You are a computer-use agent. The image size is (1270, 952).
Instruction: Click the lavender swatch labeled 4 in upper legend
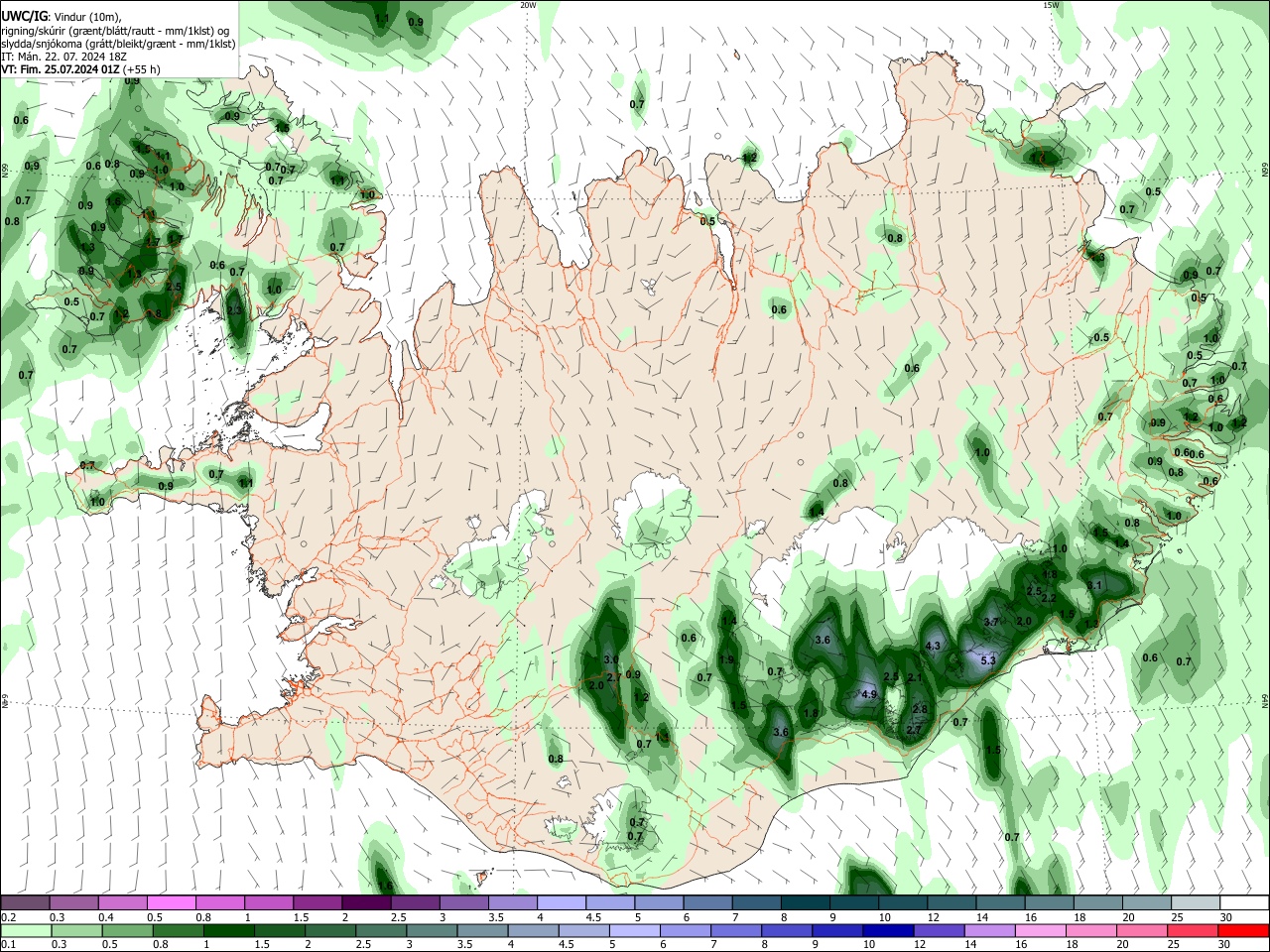(562, 903)
